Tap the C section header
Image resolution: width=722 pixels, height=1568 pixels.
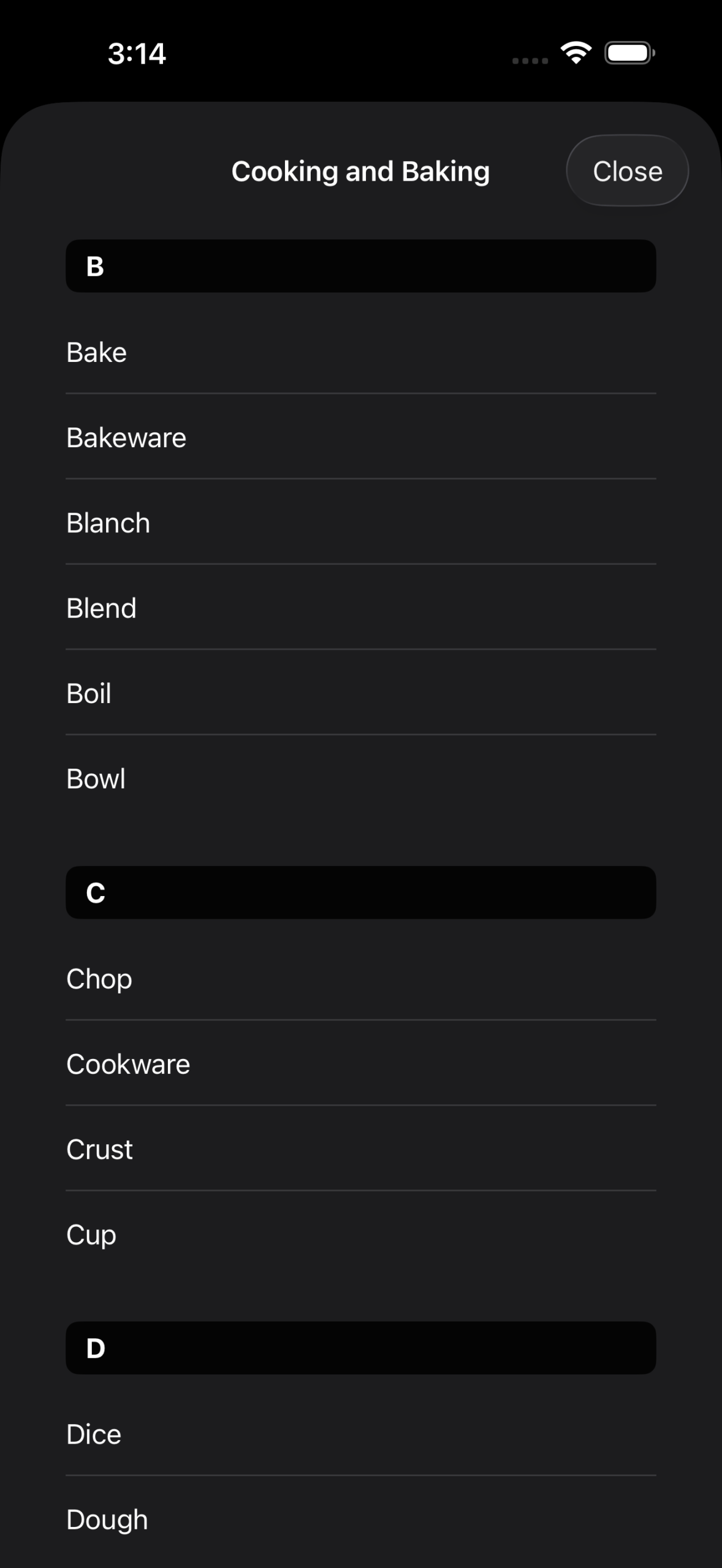360,892
